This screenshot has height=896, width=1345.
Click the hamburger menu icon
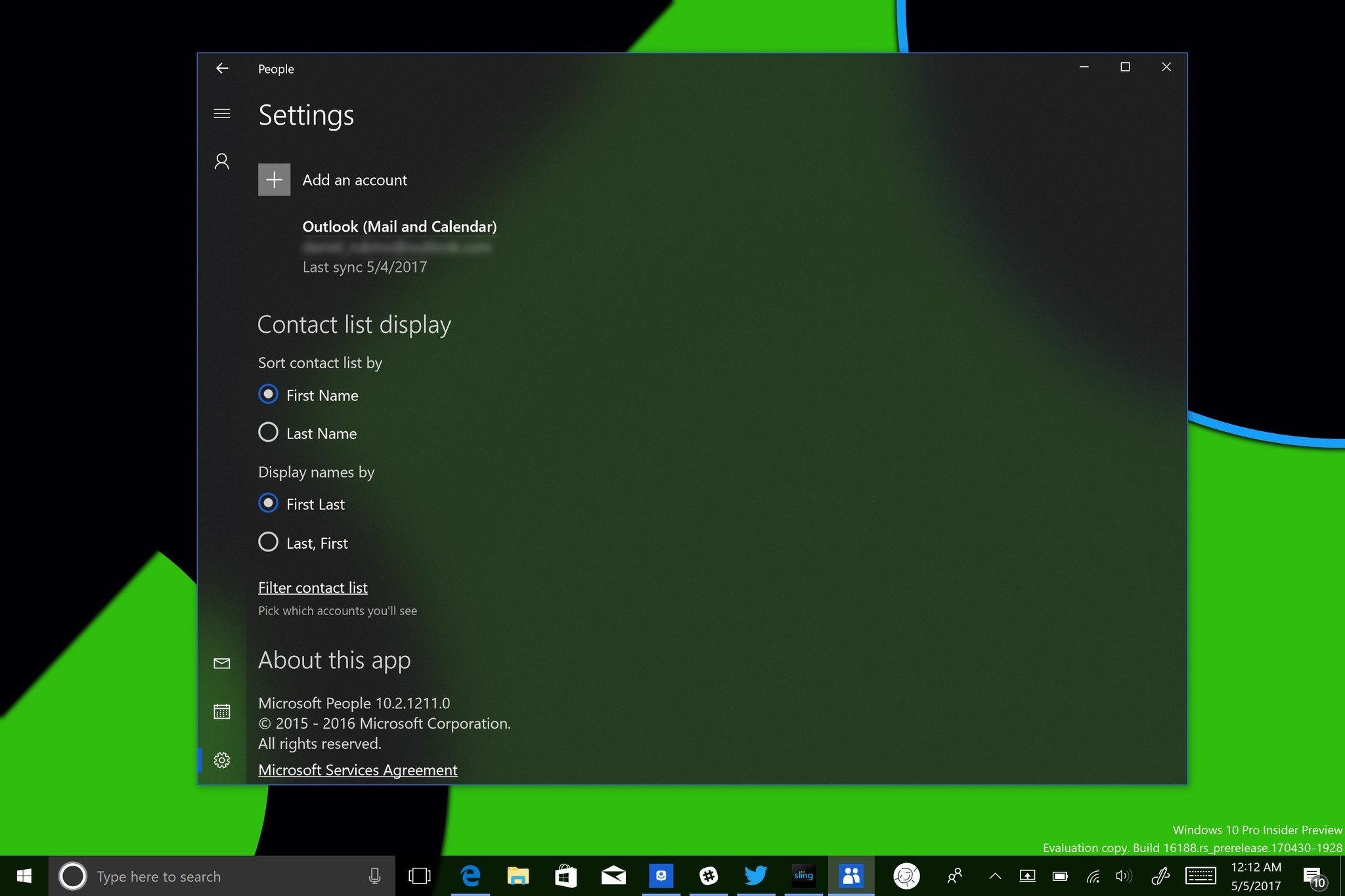tap(221, 113)
